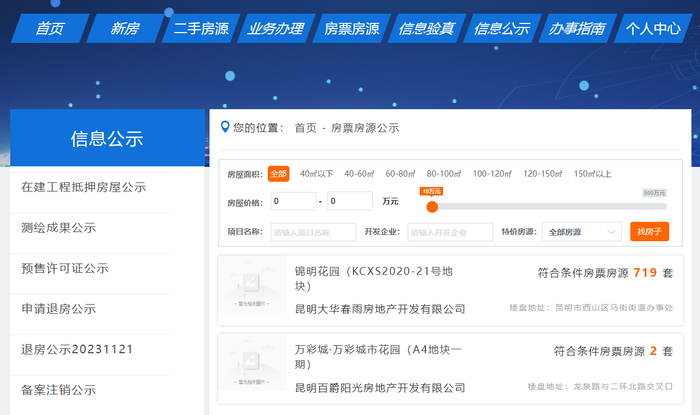
Task: Select 40㎡以下 area filter
Action: 317,174
